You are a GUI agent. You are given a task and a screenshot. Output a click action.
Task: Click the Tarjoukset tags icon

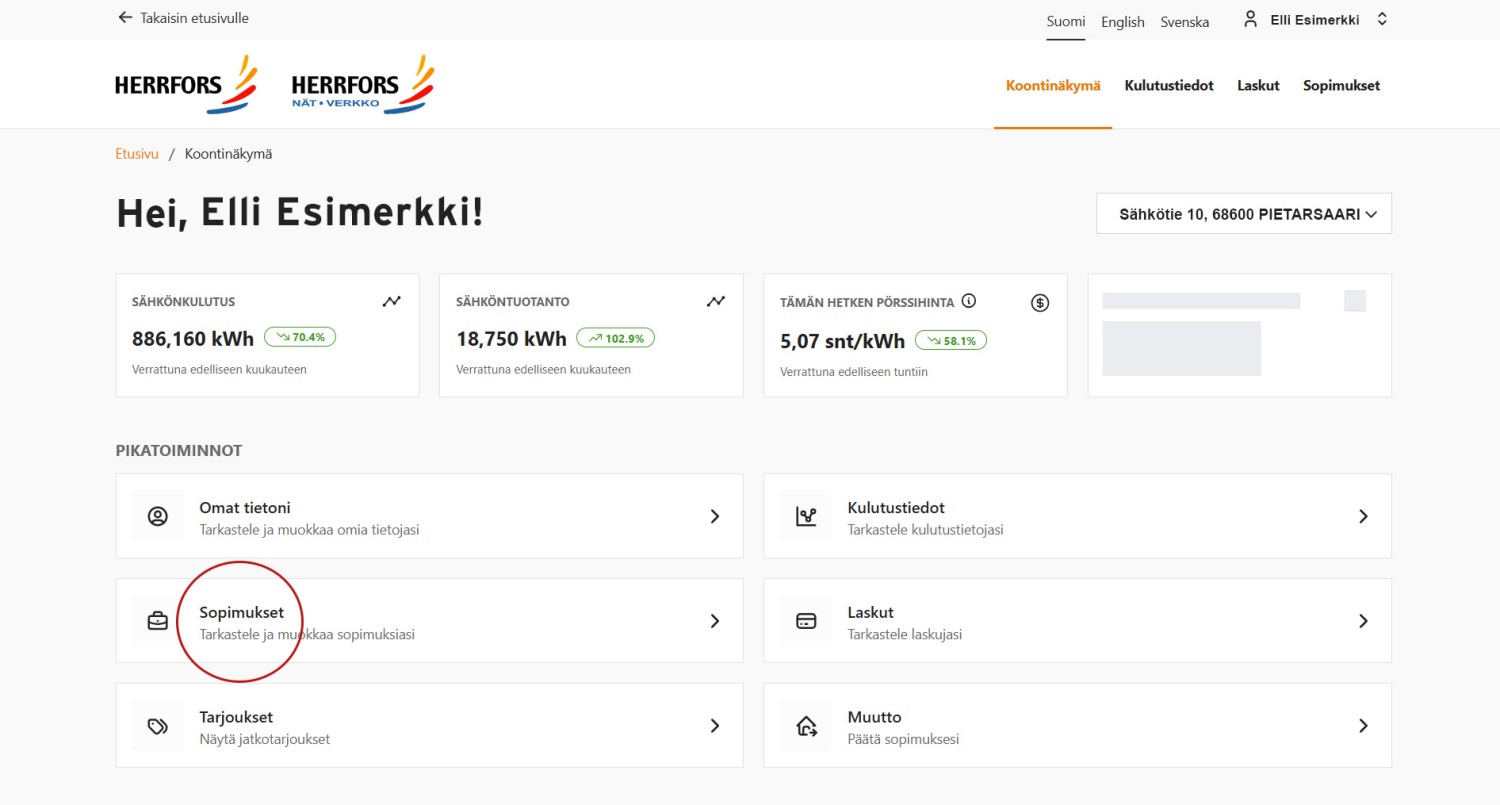click(158, 726)
